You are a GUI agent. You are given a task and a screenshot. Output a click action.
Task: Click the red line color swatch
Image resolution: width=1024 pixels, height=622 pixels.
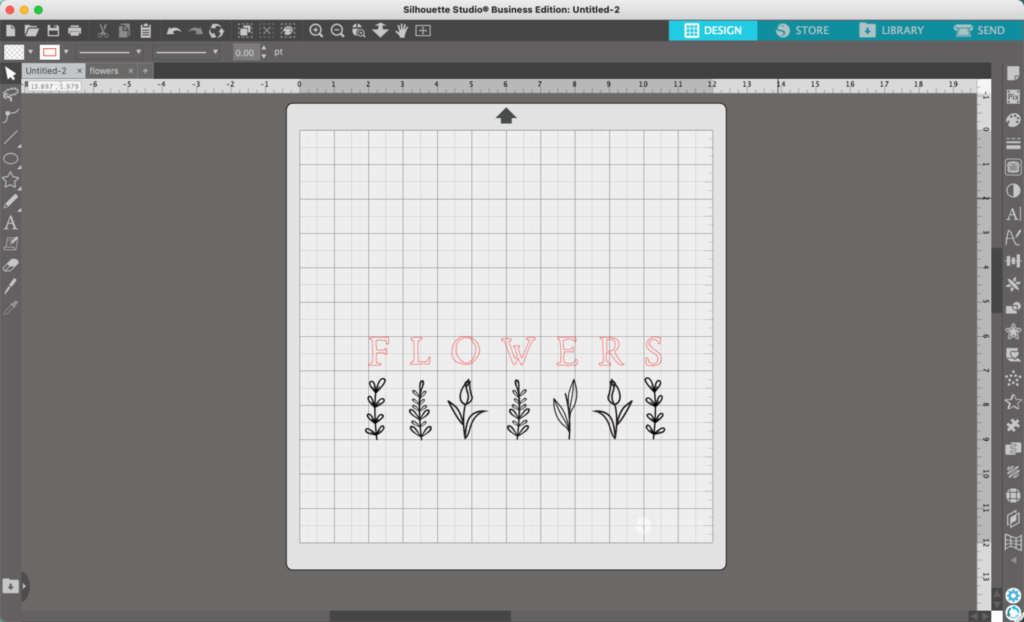(x=50, y=52)
